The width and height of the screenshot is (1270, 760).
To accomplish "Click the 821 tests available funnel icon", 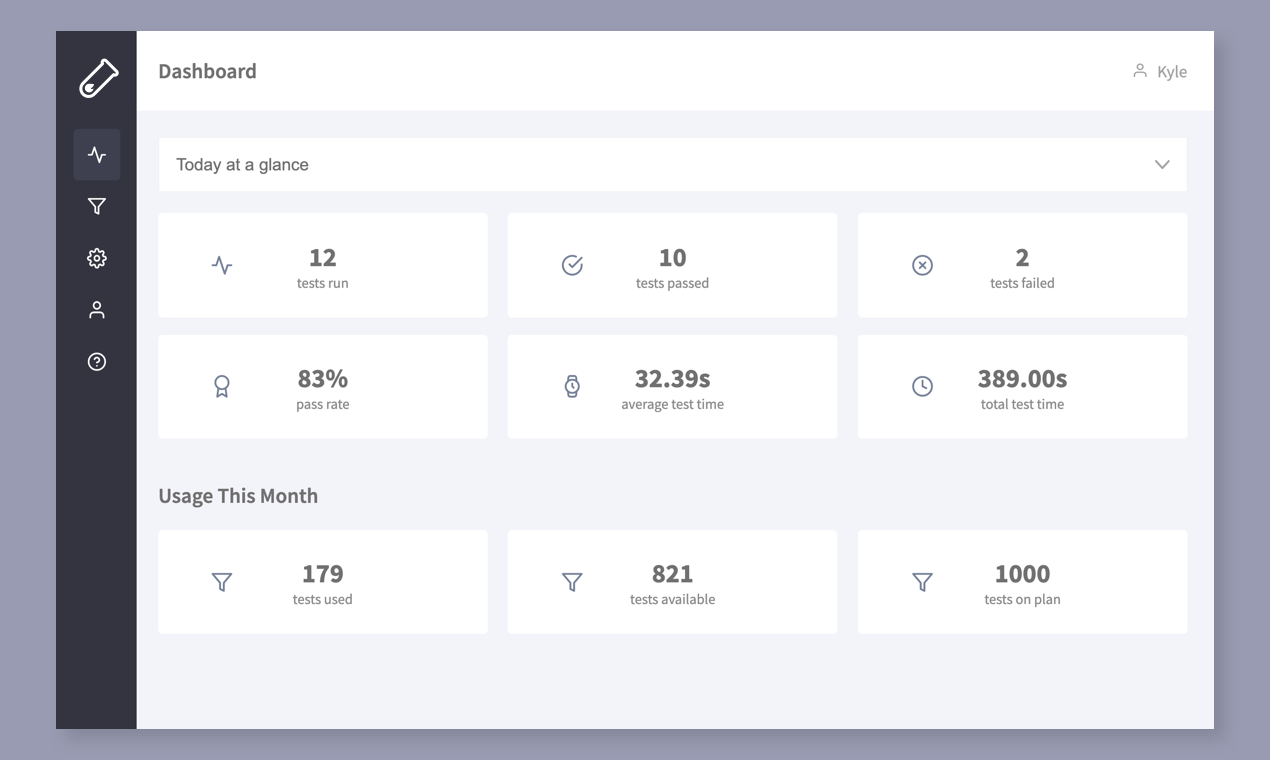I will point(572,582).
